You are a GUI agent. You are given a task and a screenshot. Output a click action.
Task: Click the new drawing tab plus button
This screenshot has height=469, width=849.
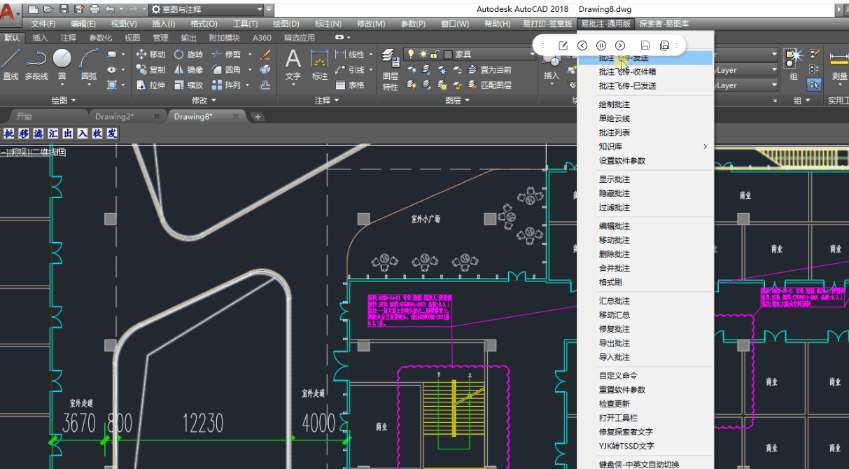258,116
